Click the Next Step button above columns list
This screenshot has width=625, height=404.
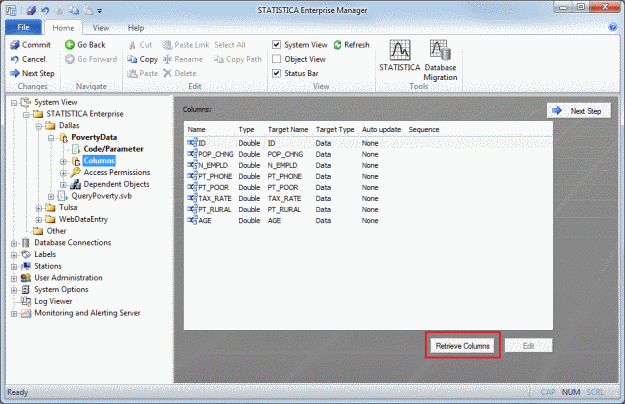click(x=579, y=111)
